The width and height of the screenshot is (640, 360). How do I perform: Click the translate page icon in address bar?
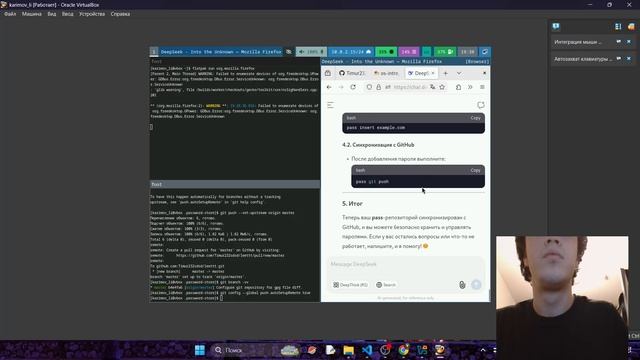tap(433, 87)
